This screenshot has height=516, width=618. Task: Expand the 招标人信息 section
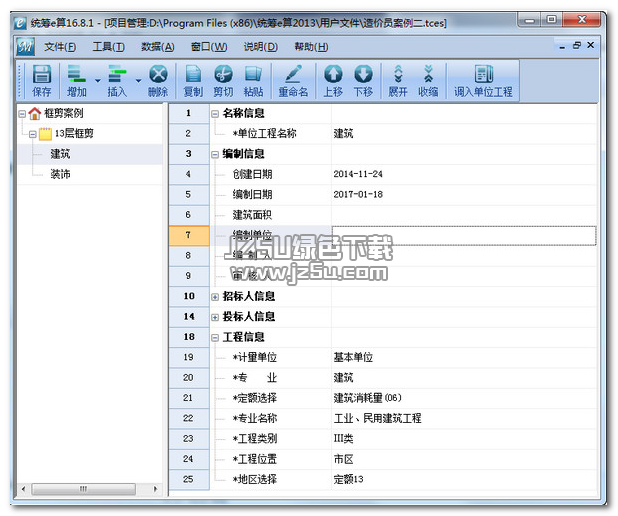(x=215, y=297)
